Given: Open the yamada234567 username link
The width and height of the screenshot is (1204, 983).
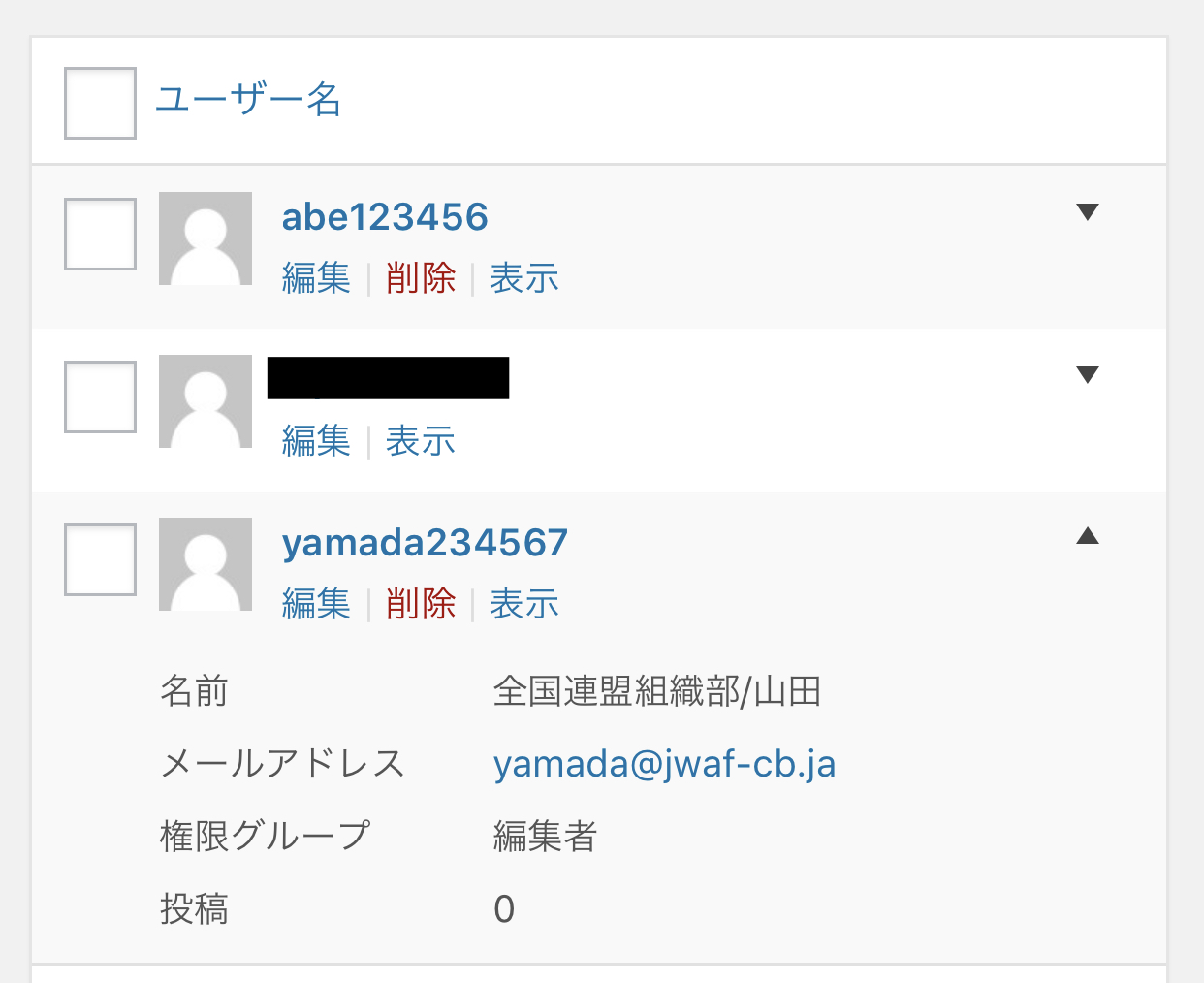Looking at the screenshot, I should coord(425,543).
